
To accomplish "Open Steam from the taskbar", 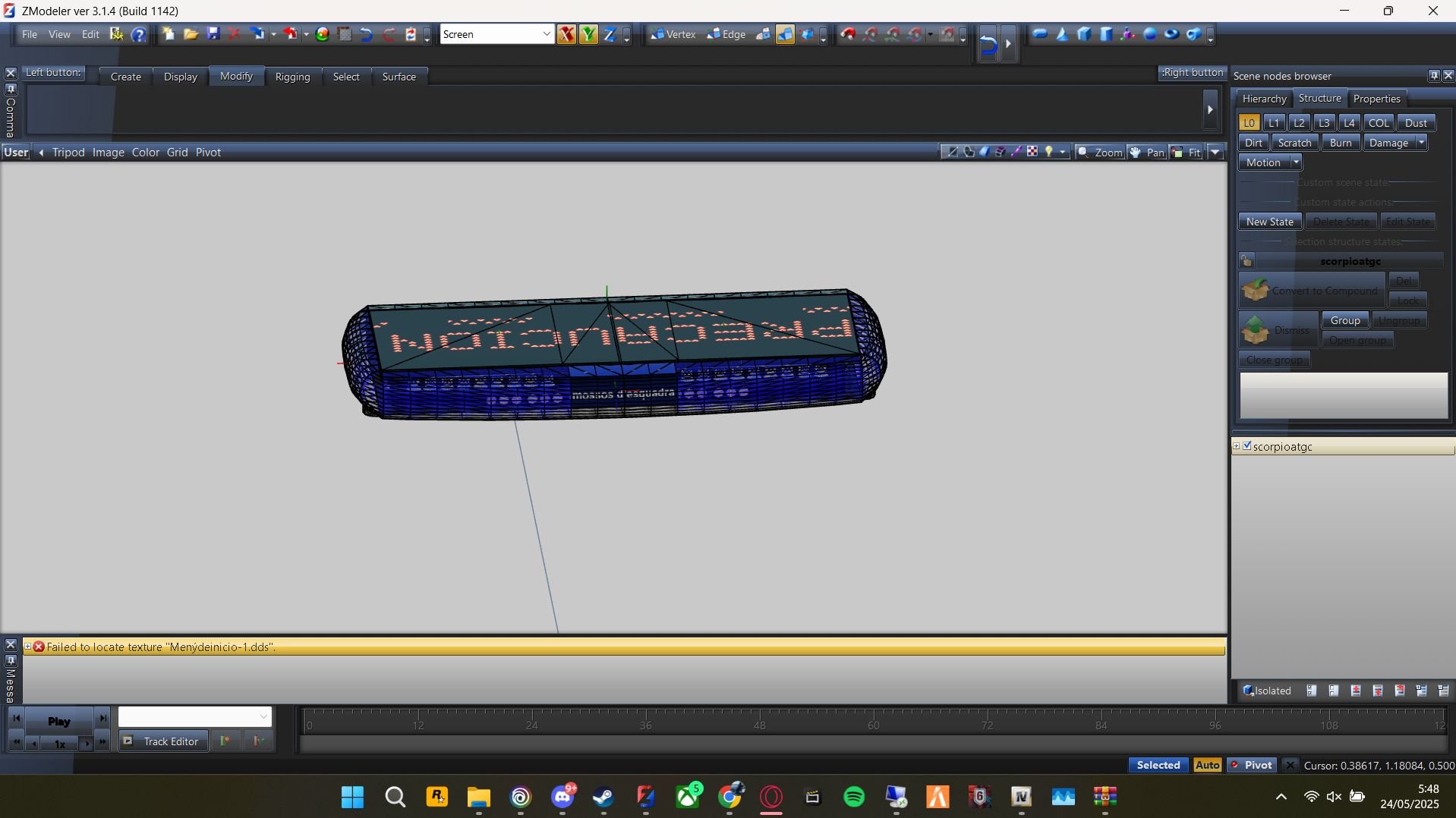I will (604, 797).
